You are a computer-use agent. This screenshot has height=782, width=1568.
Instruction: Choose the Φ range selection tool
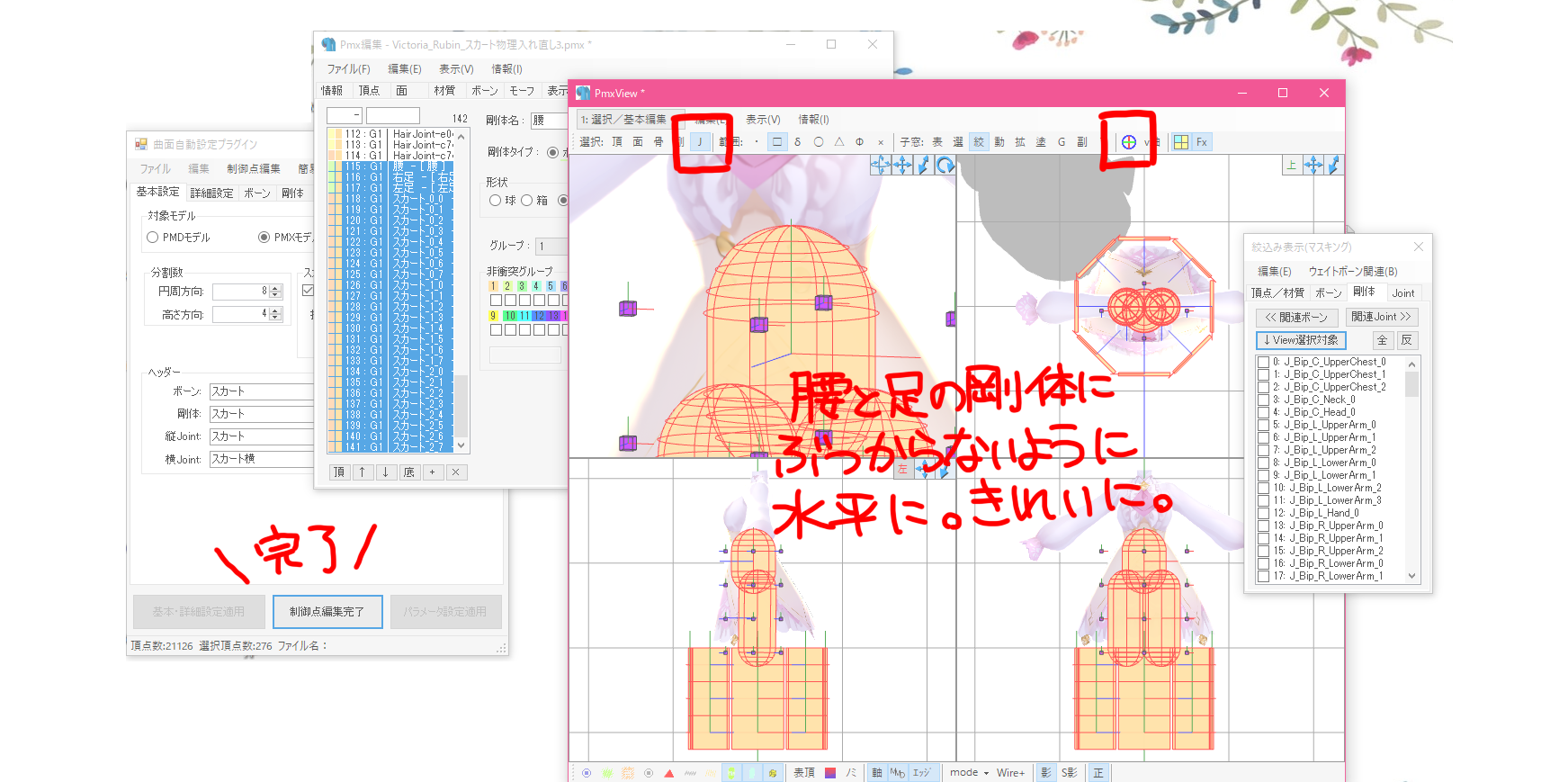pyautogui.click(x=860, y=142)
